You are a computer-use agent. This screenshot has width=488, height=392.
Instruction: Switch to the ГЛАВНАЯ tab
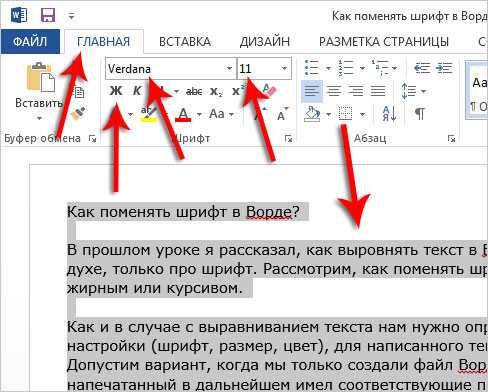coord(103,42)
